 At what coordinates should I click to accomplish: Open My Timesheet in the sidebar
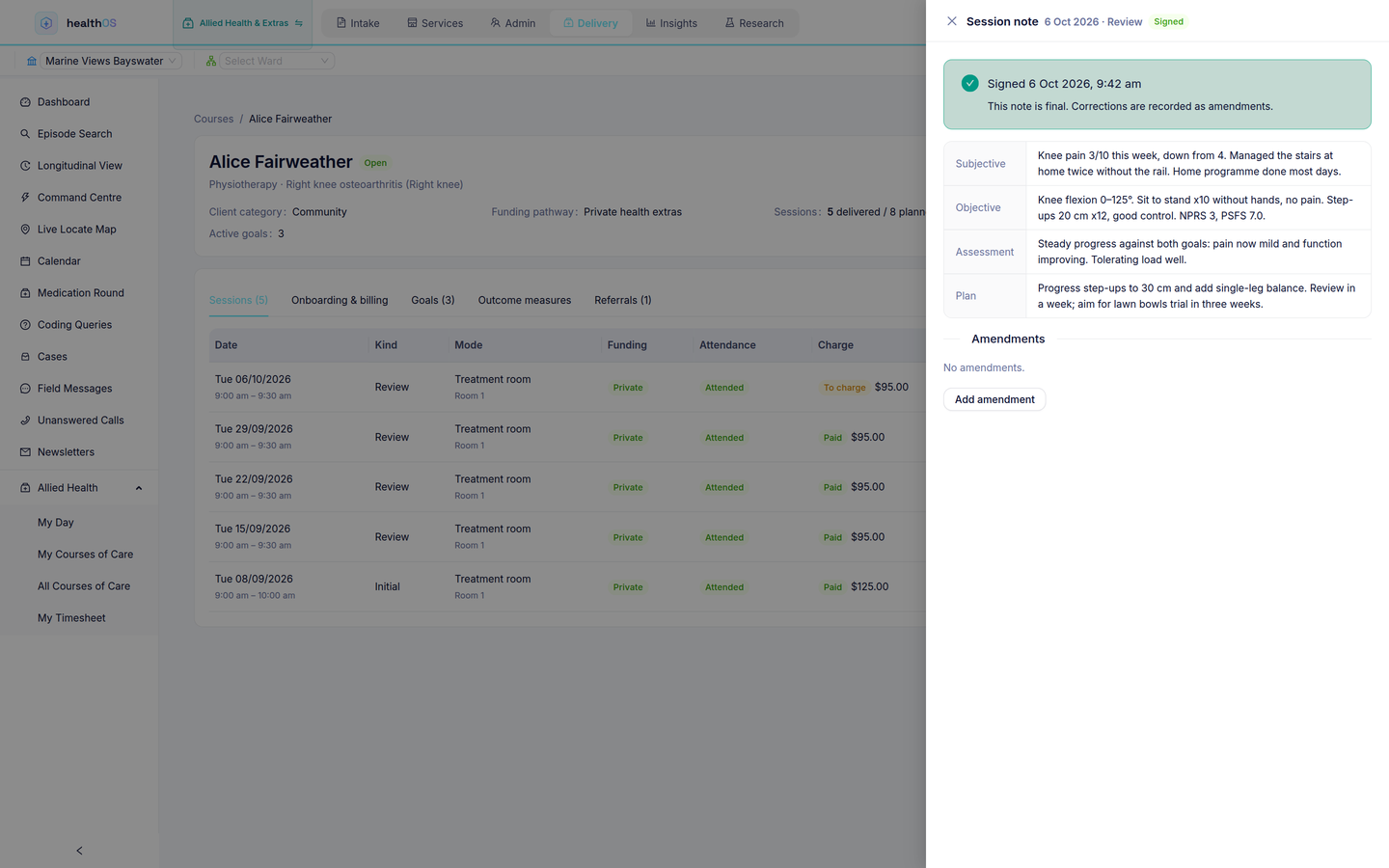[71, 618]
